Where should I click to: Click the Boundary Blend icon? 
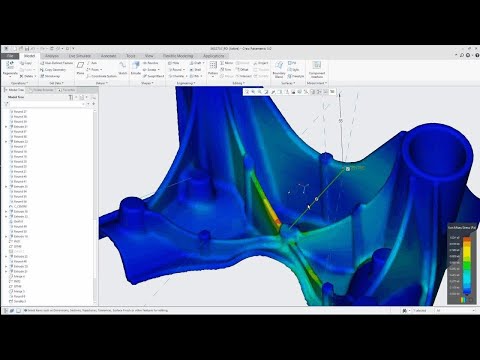[x=279, y=65]
